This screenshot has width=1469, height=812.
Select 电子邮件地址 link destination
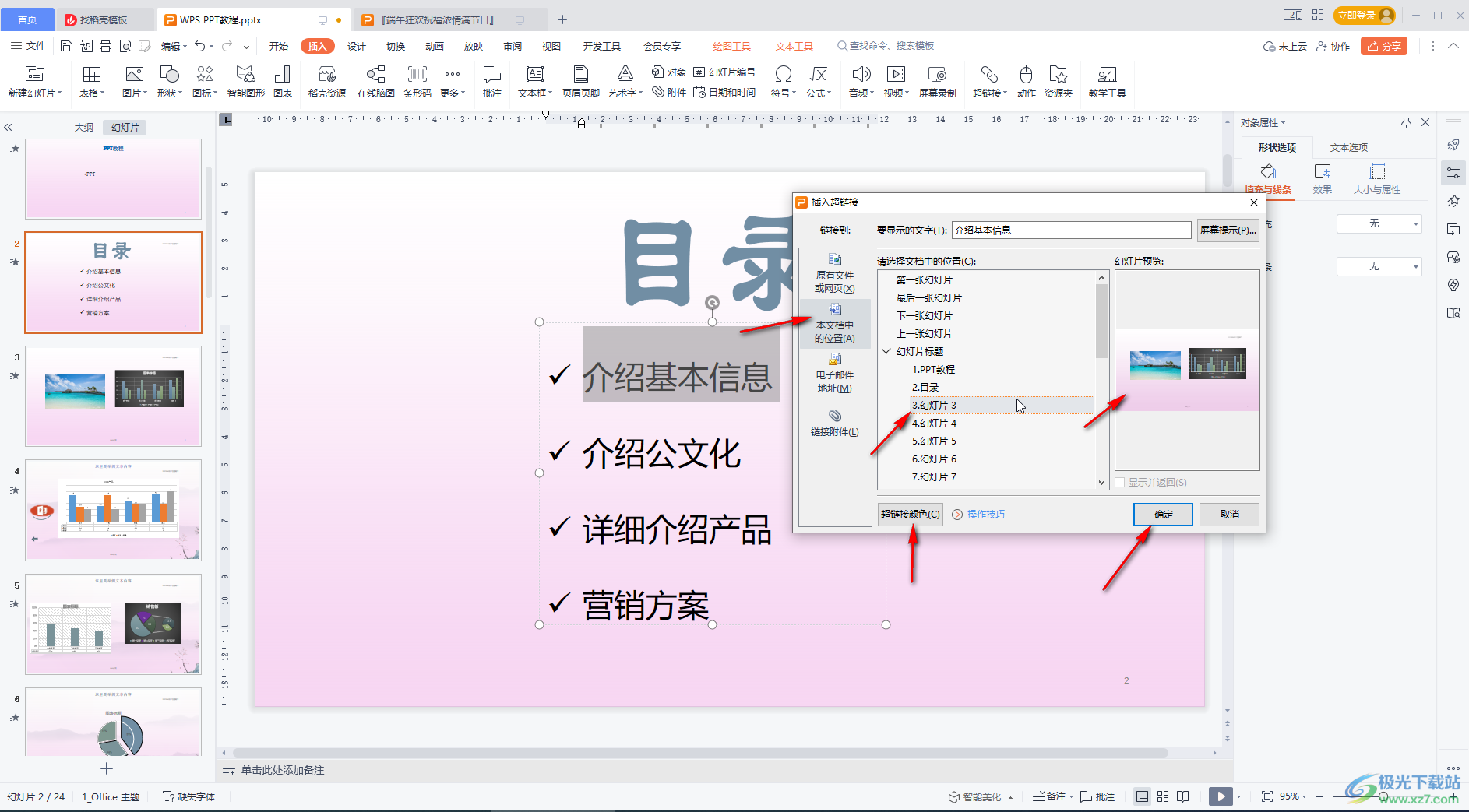(833, 374)
